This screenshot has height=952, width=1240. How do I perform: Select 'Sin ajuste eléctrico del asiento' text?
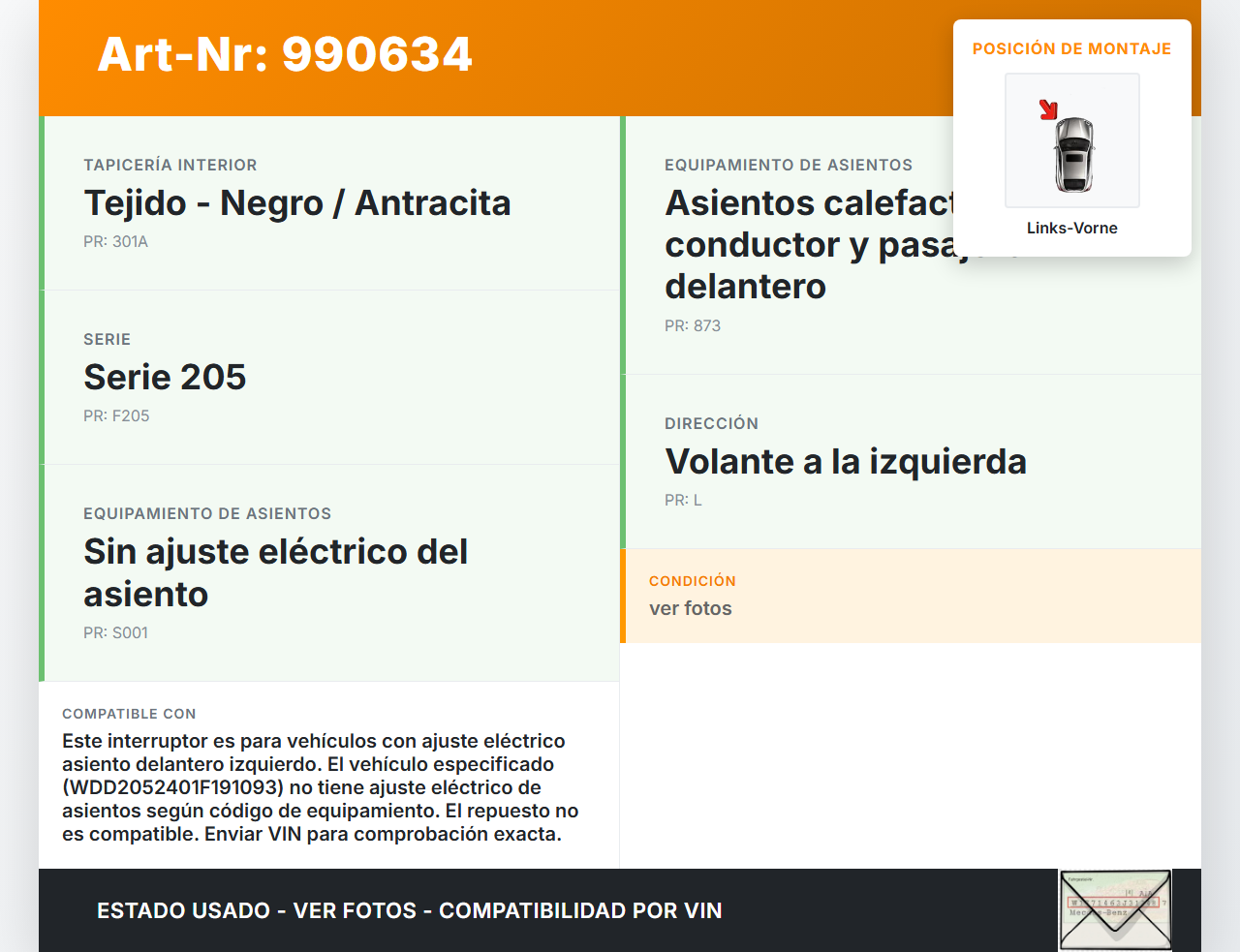click(x=276, y=572)
